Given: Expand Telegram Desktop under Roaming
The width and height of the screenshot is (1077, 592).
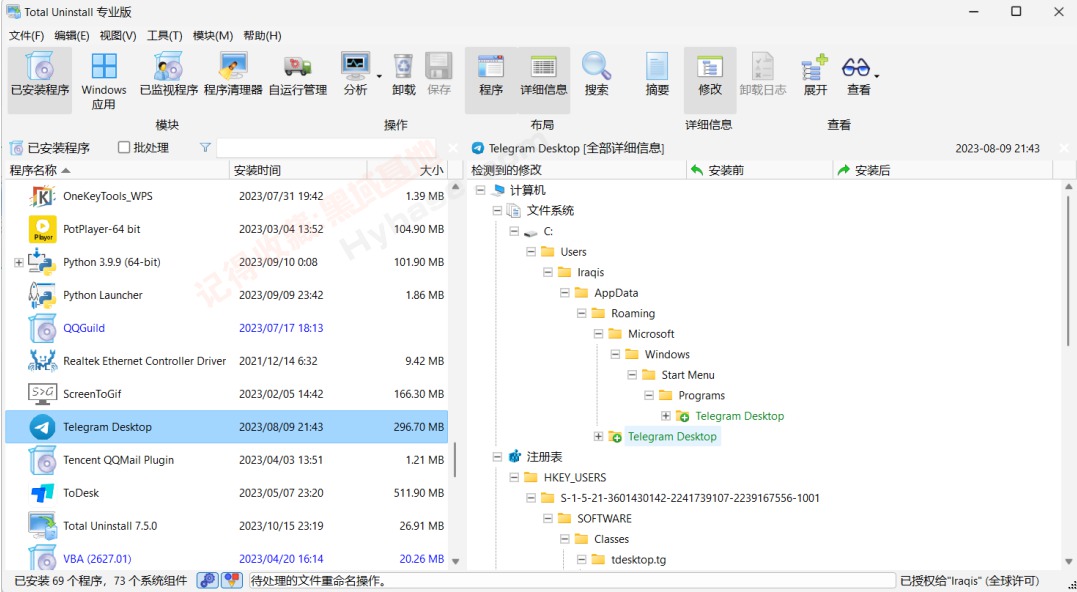Looking at the screenshot, I should pos(598,436).
